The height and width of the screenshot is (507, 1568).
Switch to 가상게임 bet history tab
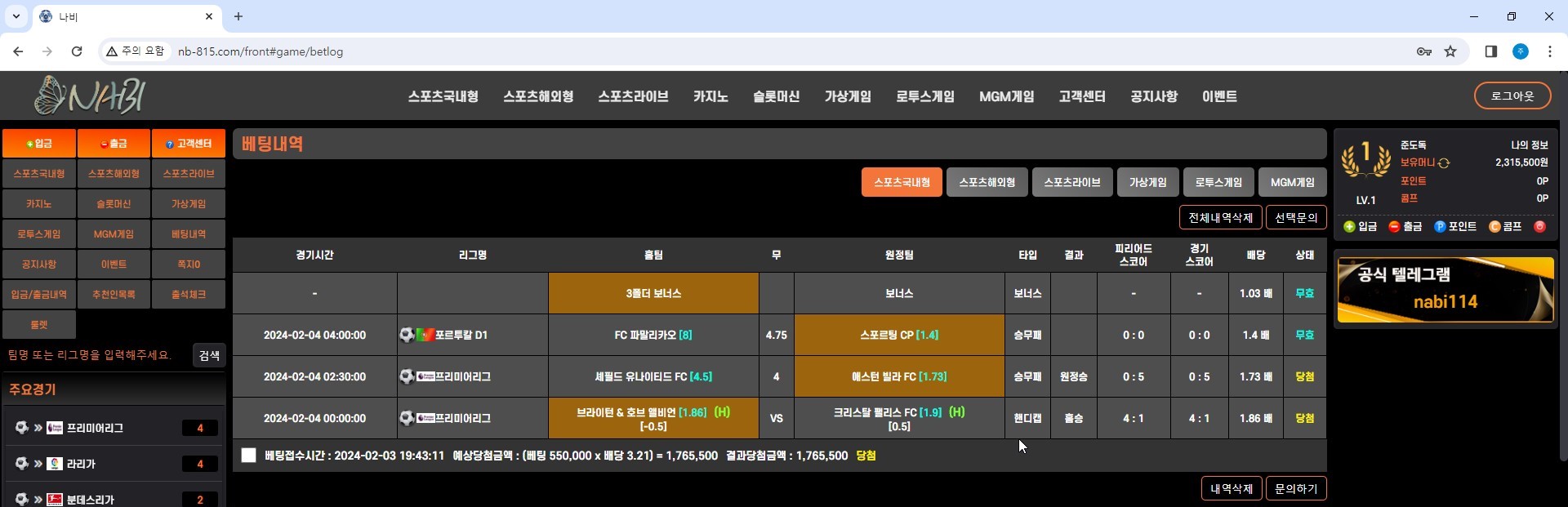1147,182
